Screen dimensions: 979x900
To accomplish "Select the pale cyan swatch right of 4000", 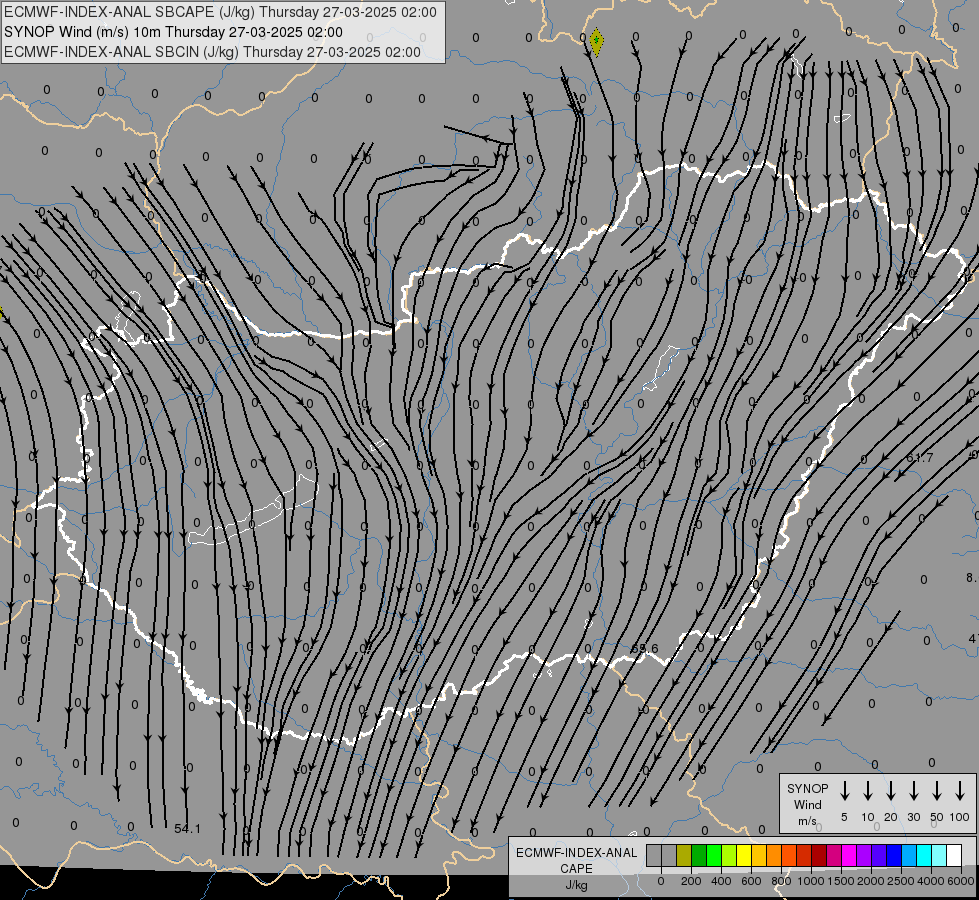I will click(938, 855).
